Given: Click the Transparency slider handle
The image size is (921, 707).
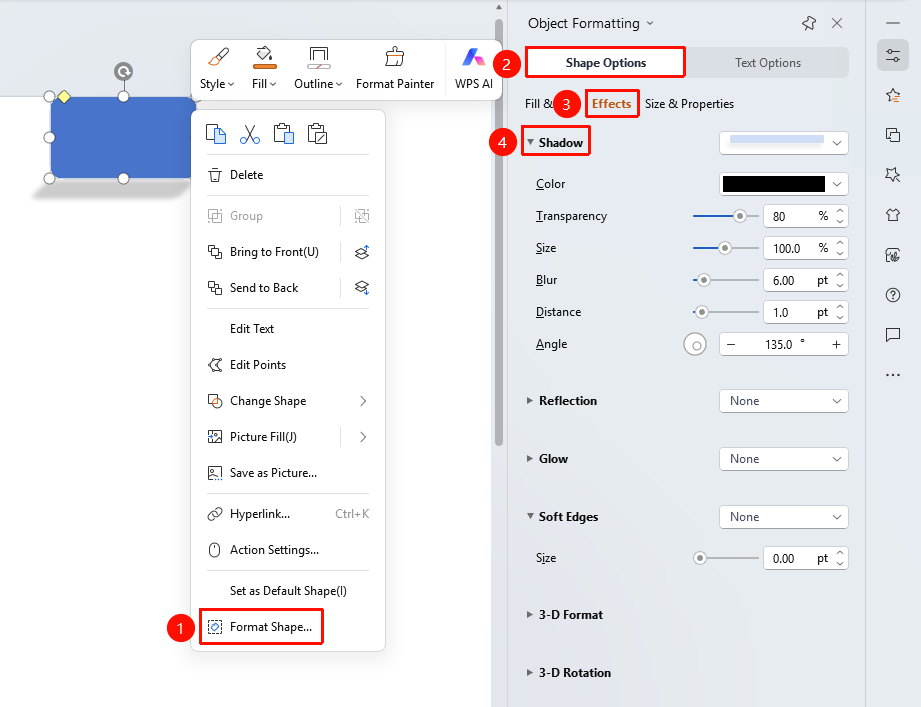Looking at the screenshot, I should pyautogui.click(x=740, y=216).
